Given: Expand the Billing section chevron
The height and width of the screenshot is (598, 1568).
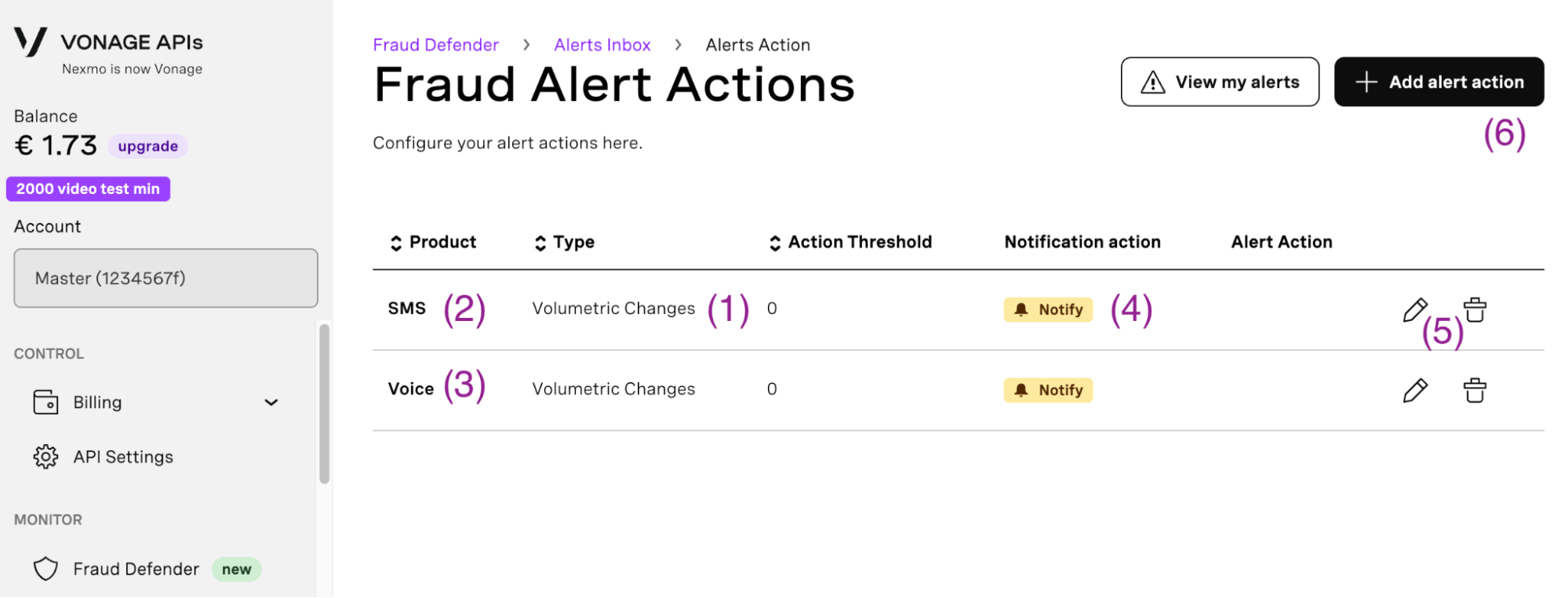Looking at the screenshot, I should pos(271,402).
